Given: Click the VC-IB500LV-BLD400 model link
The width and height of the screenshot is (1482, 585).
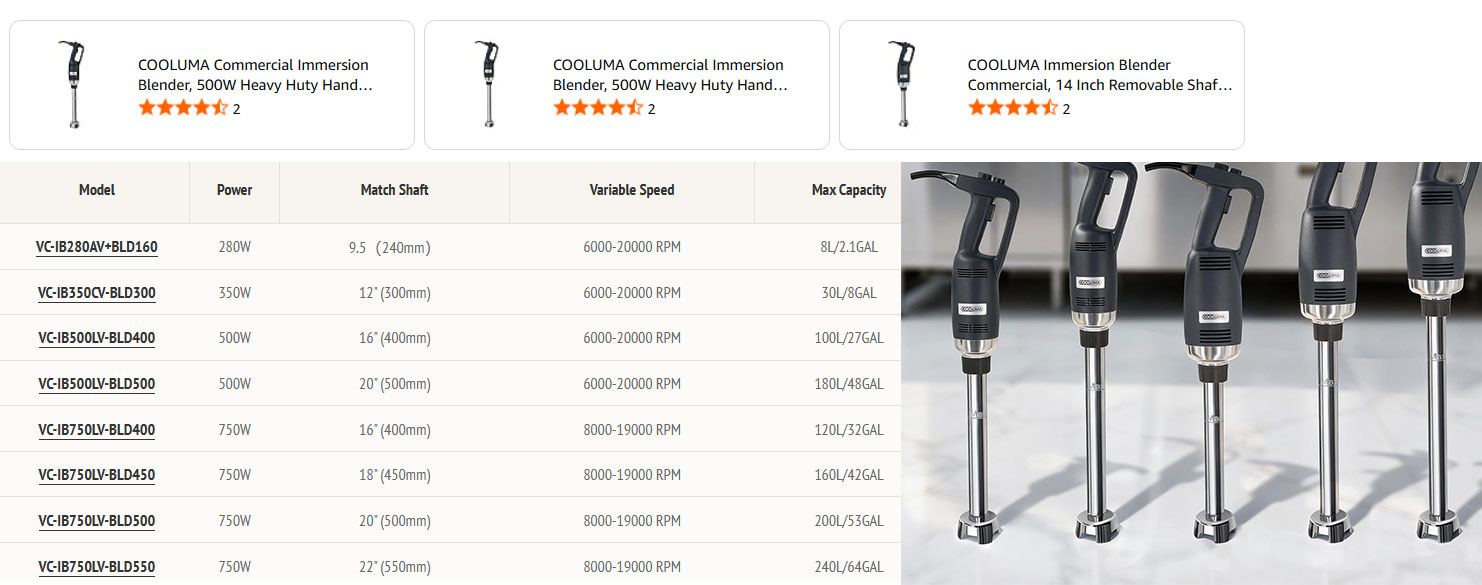Looking at the screenshot, I should point(97,338).
